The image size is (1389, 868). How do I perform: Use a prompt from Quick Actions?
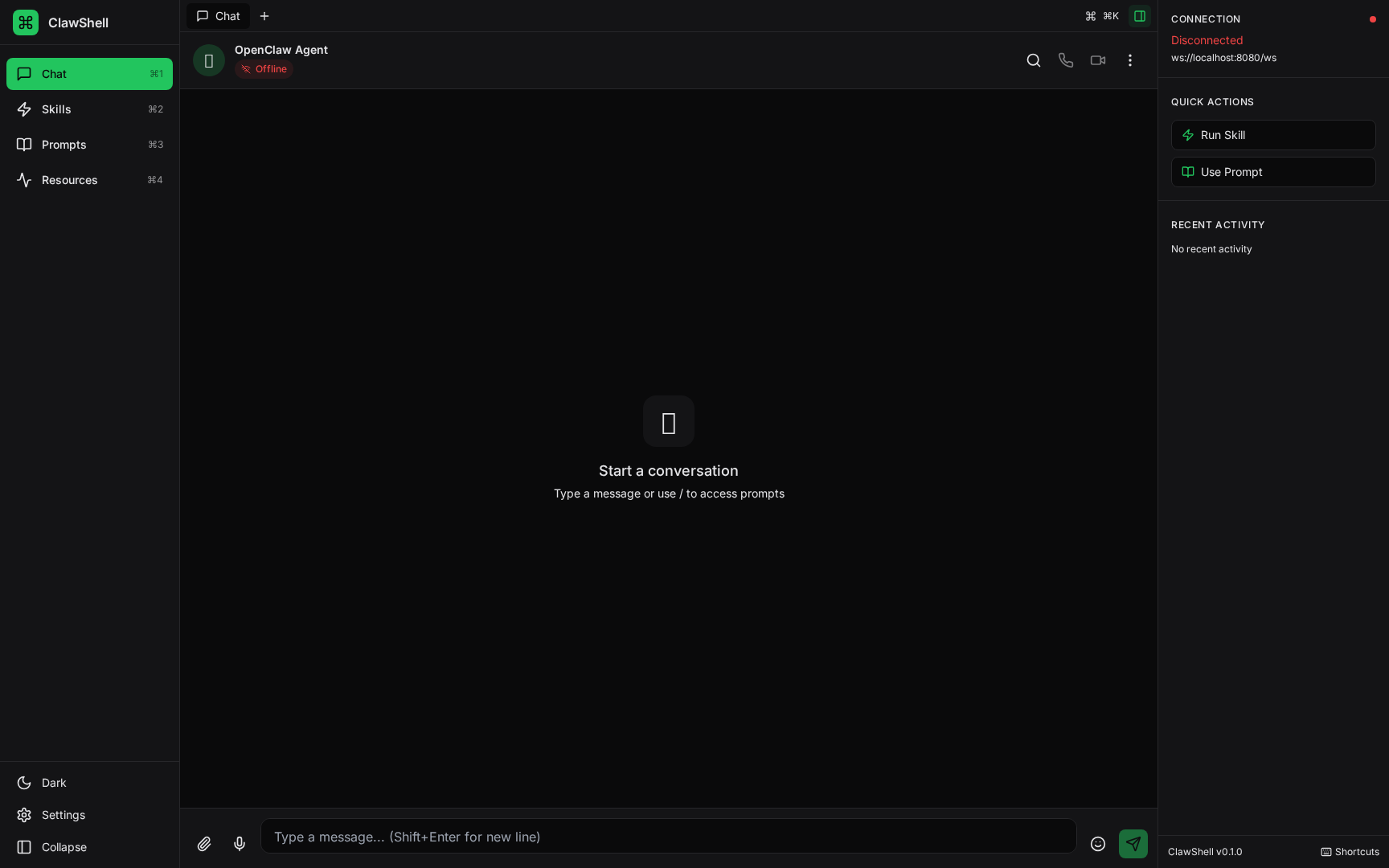click(x=1272, y=172)
